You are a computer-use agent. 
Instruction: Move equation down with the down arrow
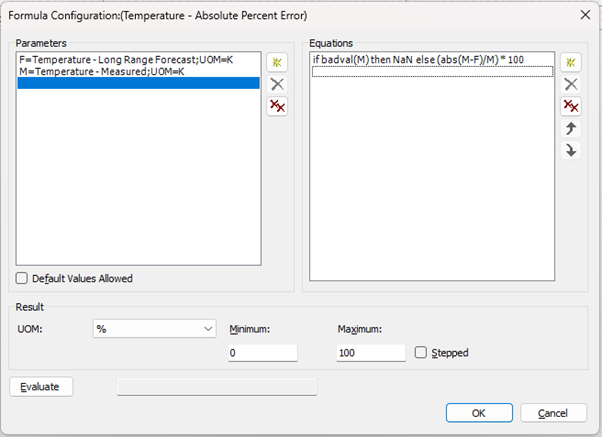570,150
